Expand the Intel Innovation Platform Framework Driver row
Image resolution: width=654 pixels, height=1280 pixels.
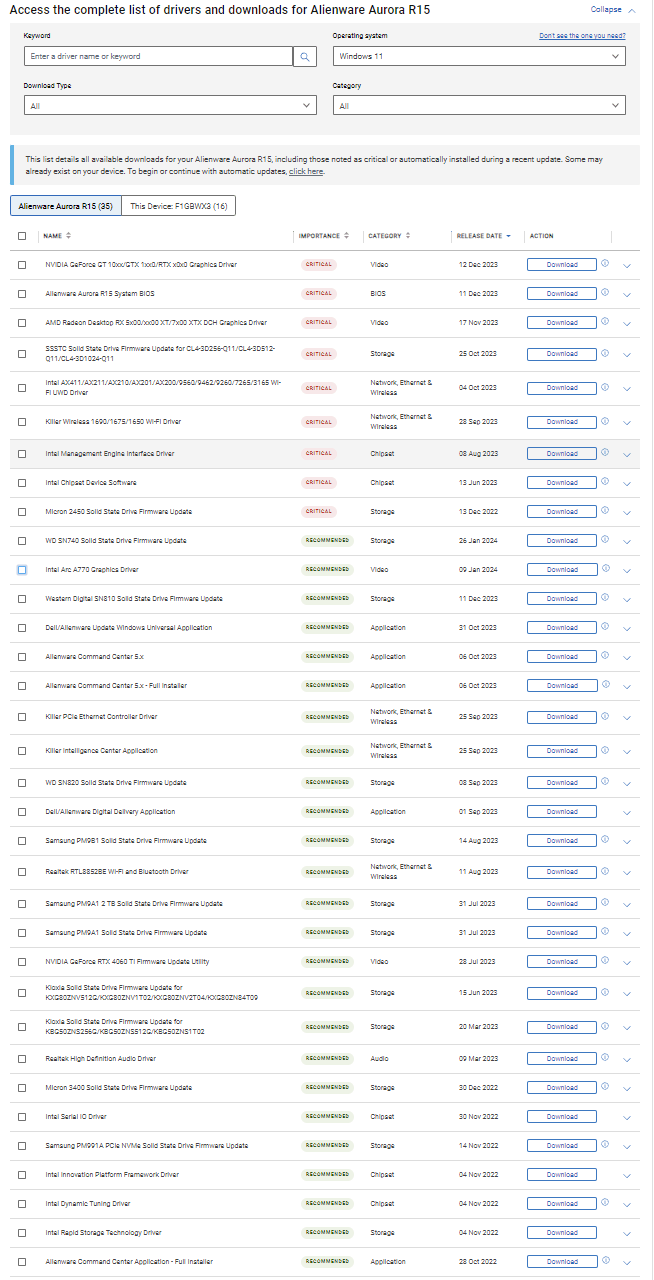click(x=627, y=1175)
